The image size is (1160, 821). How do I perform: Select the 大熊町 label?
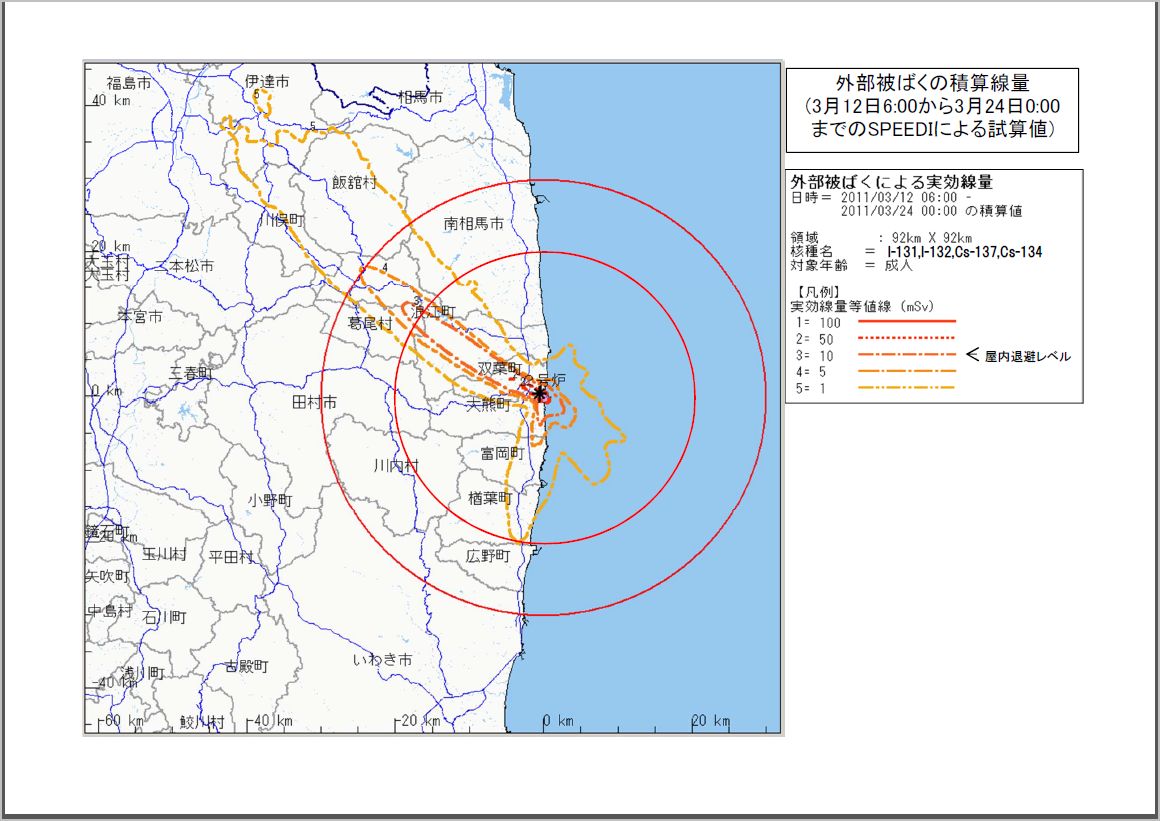(x=489, y=404)
